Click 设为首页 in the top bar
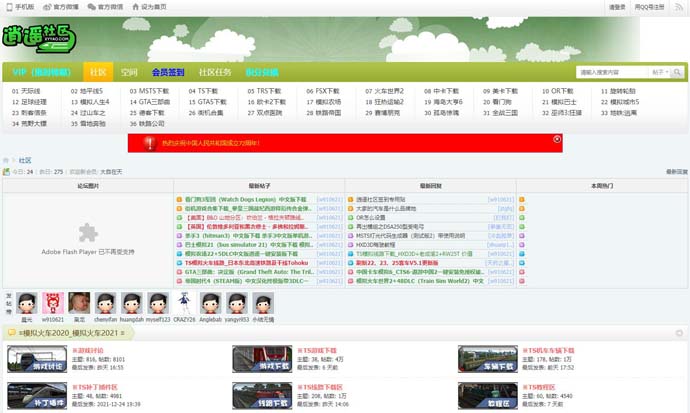Image resolution: width=690 pixels, height=413 pixels. pos(150,6)
